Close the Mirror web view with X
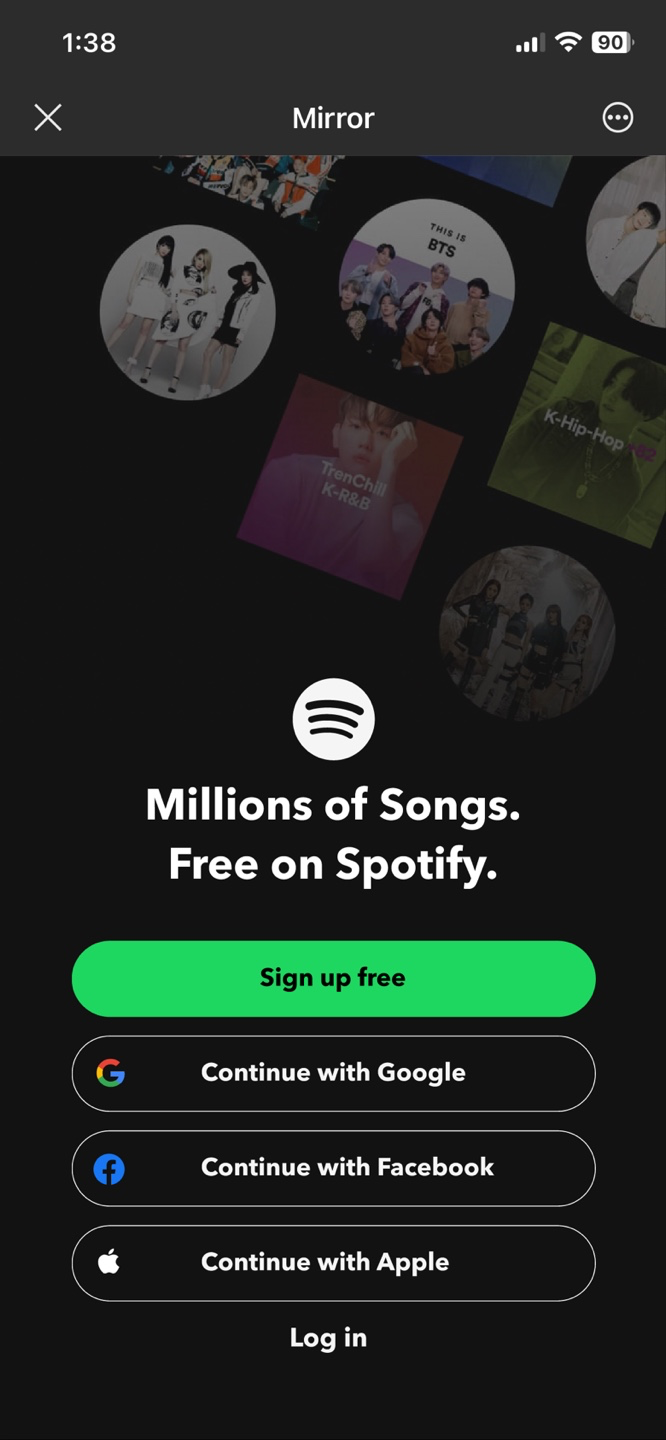 pyautogui.click(x=48, y=118)
